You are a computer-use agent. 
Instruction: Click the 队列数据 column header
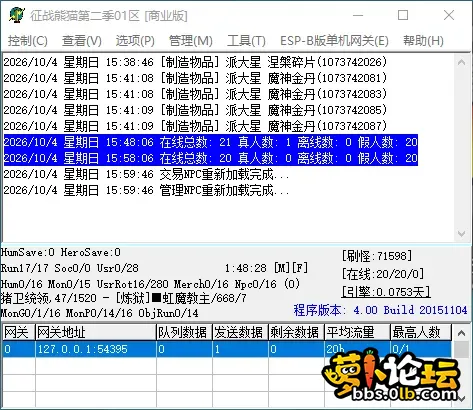click(x=184, y=332)
